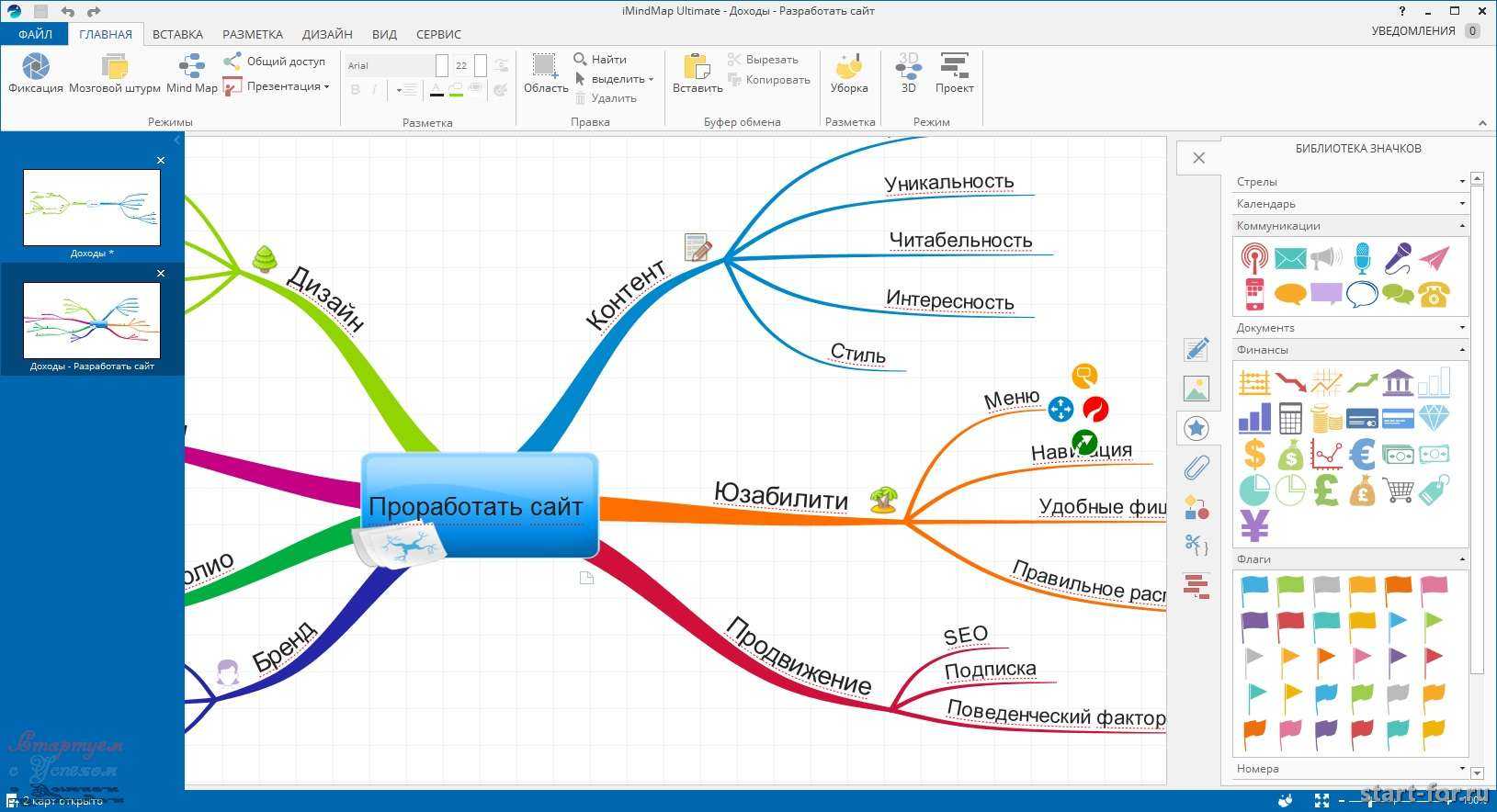Click the Уборка tidy-up icon
This screenshot has height=812, width=1497.
point(848,68)
